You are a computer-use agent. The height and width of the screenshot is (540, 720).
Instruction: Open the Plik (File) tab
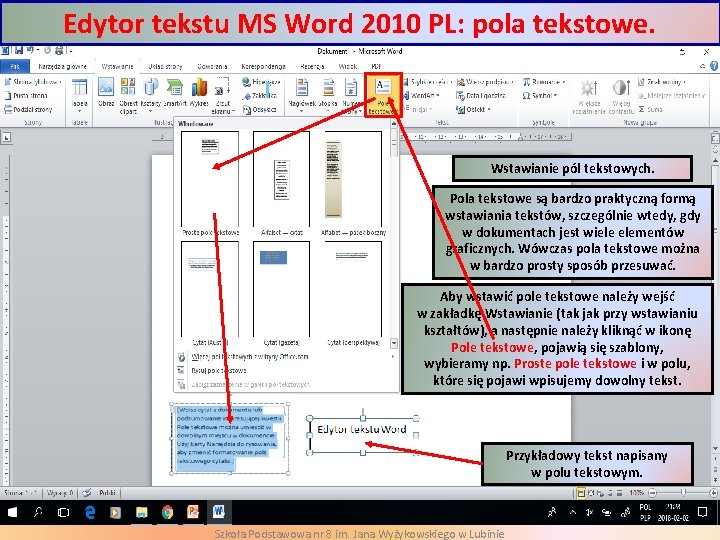pyautogui.click(x=15, y=67)
